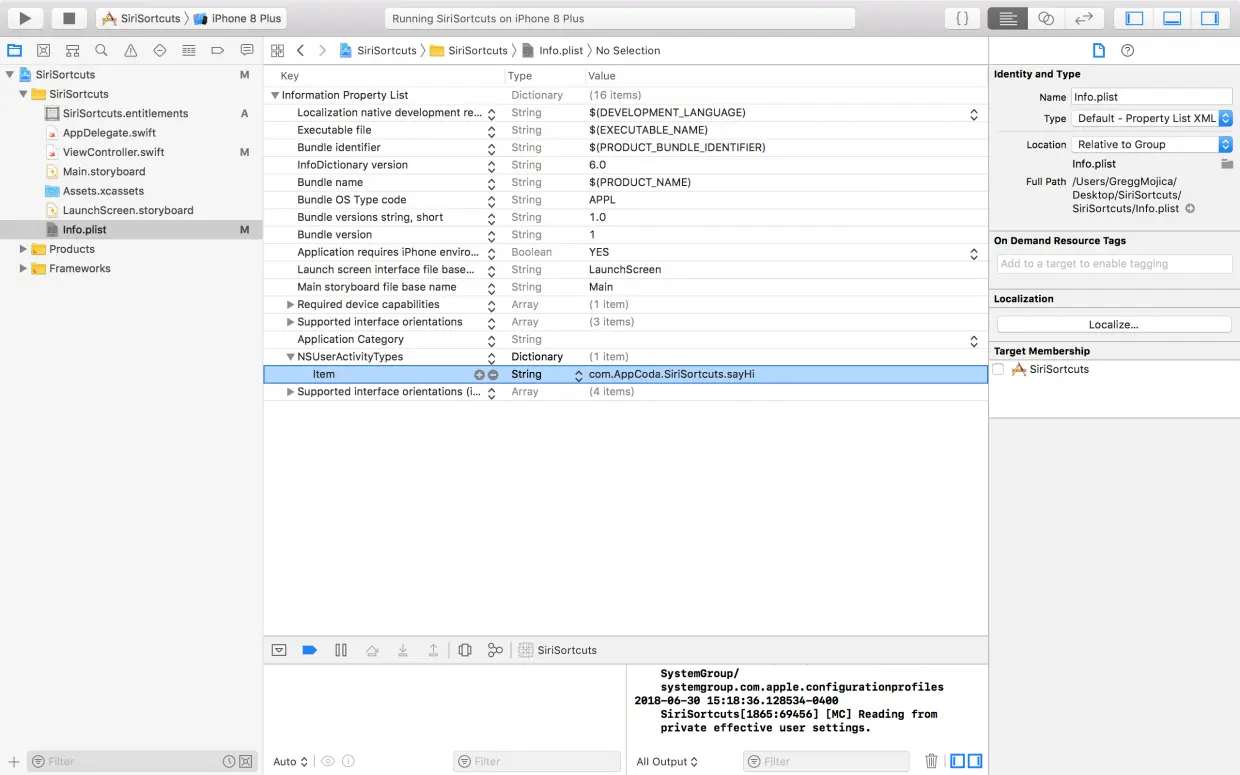This screenshot has width=1240, height=775.
Task: Hide the navigator panel
Action: click(x=1135, y=18)
